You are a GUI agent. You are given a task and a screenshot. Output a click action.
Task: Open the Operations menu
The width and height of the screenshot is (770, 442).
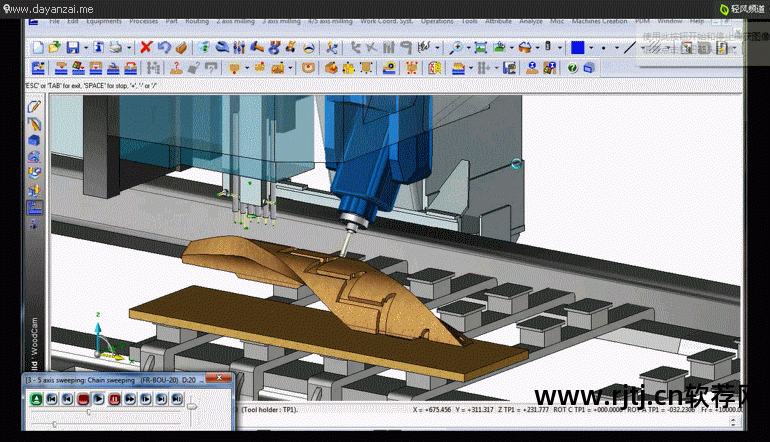[437, 21]
